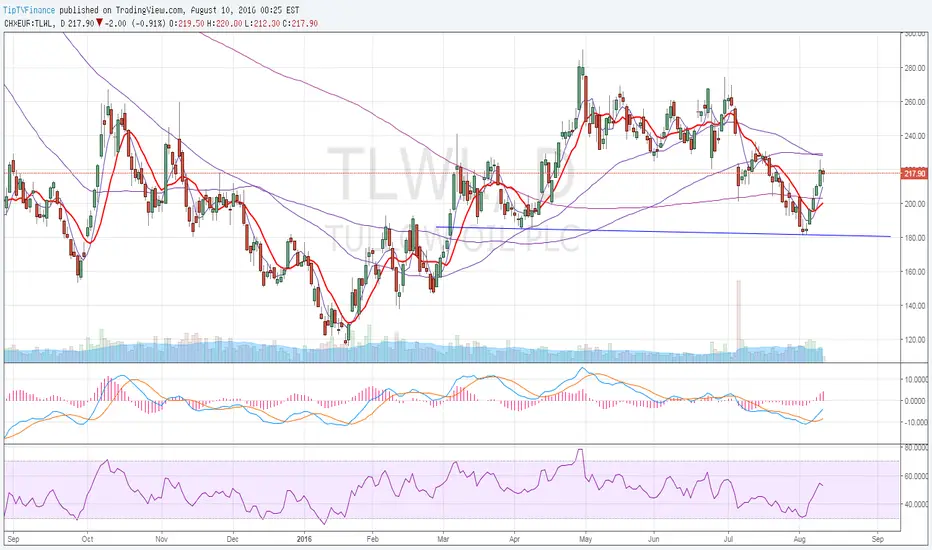Click the Mar label on time axis
Viewport: 932px width, 550px height.
(x=443, y=539)
